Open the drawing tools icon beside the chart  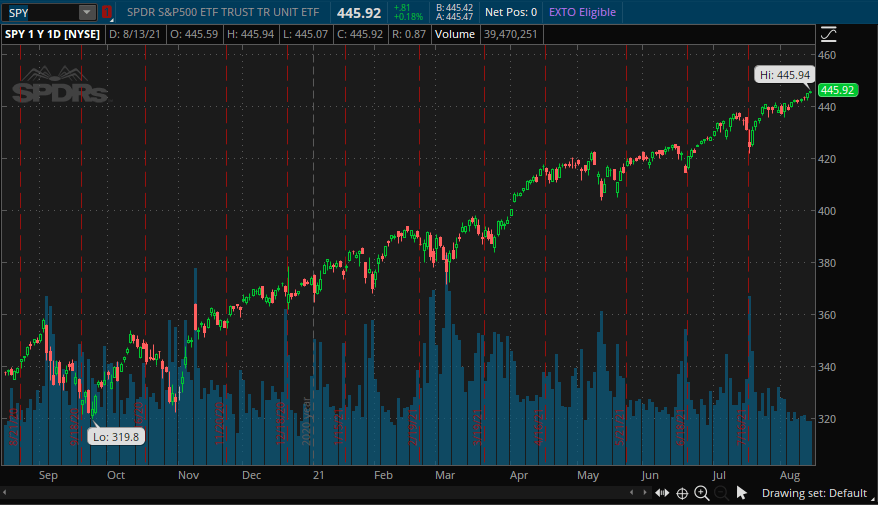[828, 35]
